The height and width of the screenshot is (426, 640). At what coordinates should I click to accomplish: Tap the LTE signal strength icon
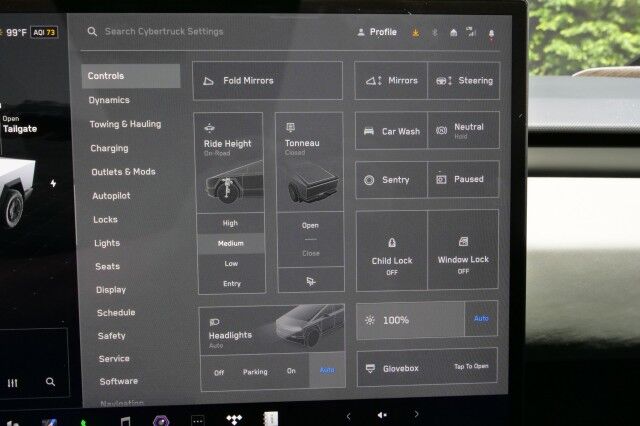pos(471,32)
